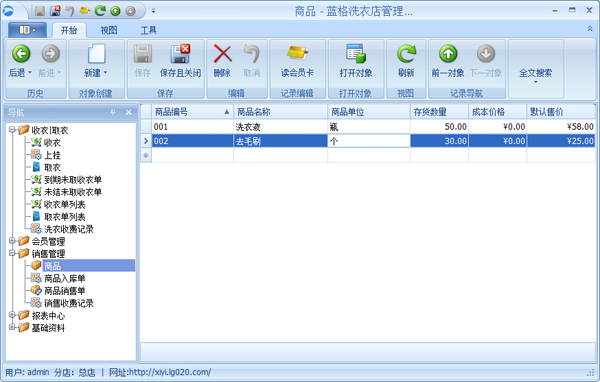Click the 取消 undo ribbon icon
The height and width of the screenshot is (382, 600).
251,54
